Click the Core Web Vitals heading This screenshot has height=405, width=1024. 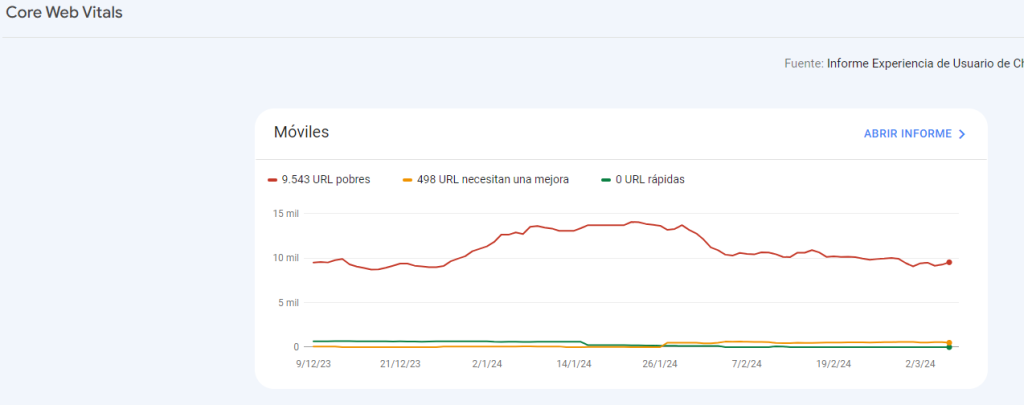pos(64,13)
